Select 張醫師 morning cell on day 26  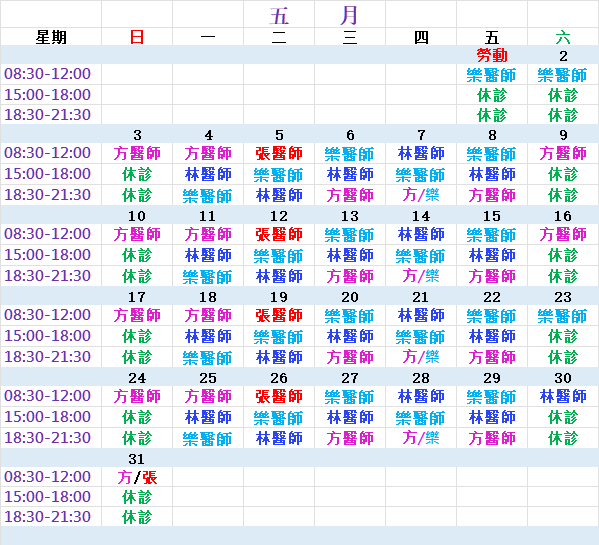pos(279,396)
